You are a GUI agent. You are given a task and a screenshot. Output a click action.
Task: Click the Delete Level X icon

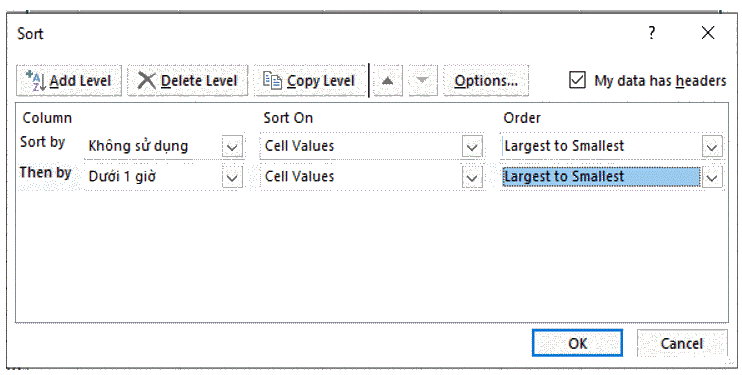[x=147, y=81]
